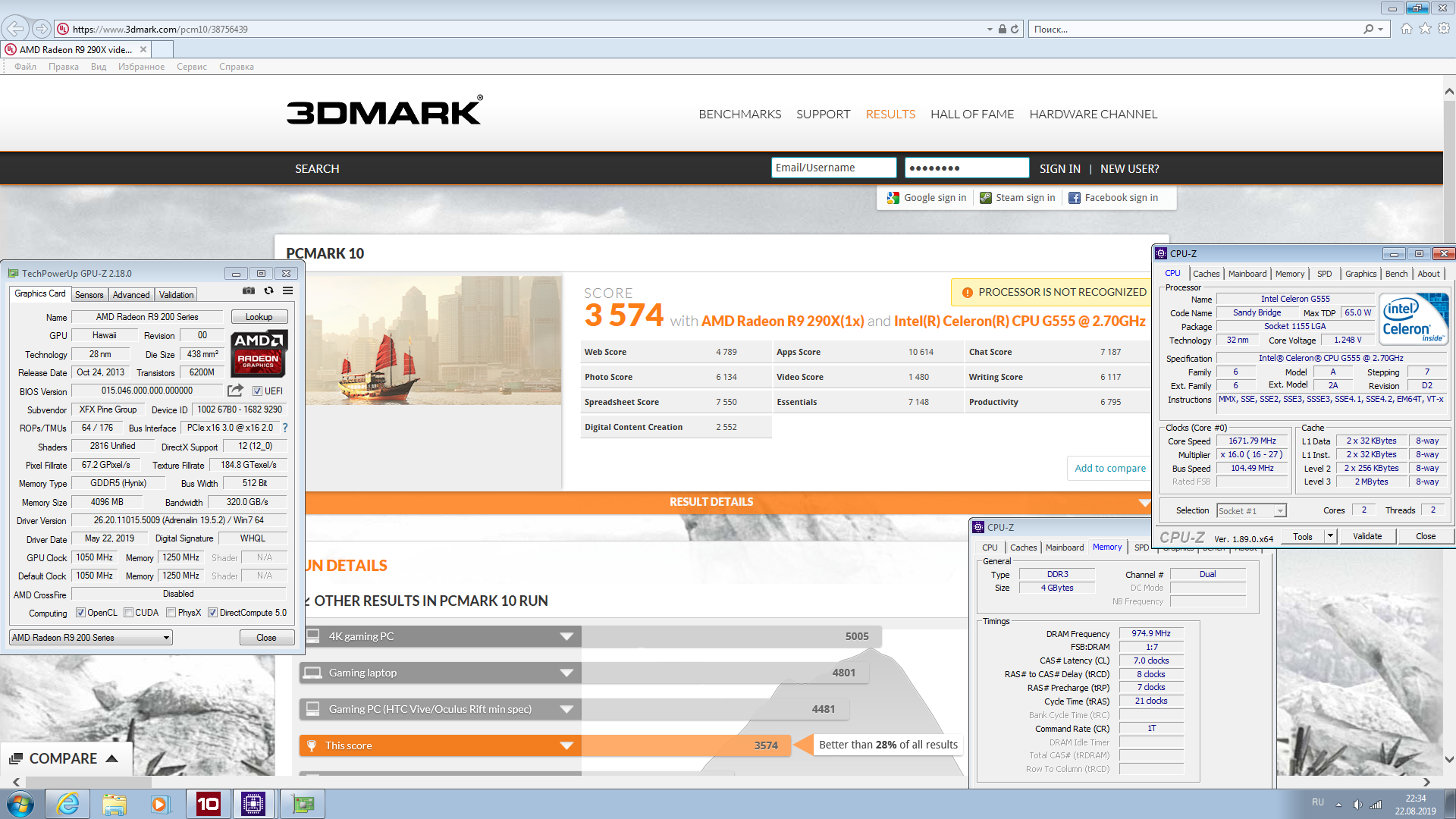Image resolution: width=1456 pixels, height=819 pixels.
Task: Click the search magnifier icon in browser
Action: click(x=1368, y=29)
